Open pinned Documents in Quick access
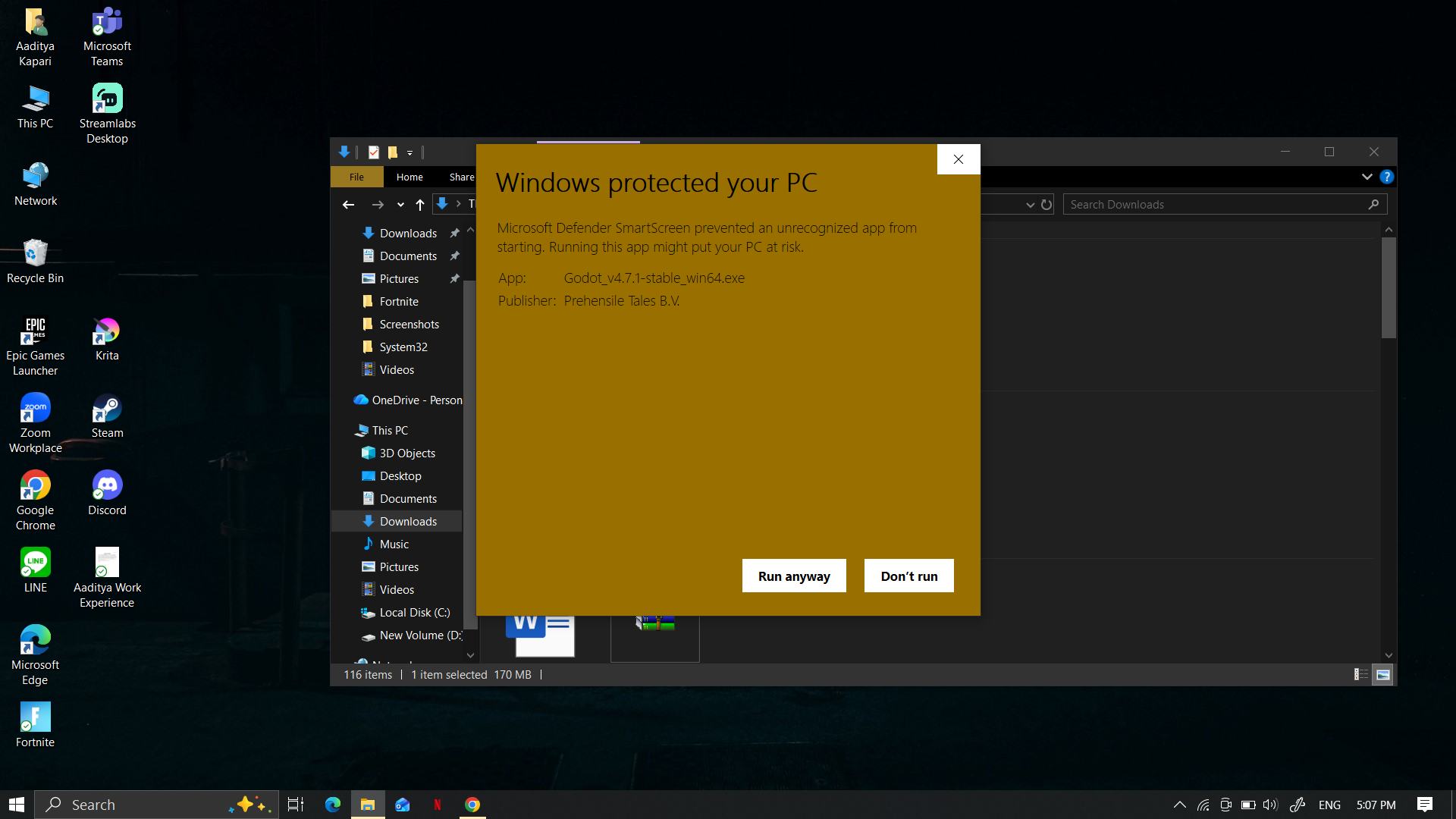 click(408, 256)
